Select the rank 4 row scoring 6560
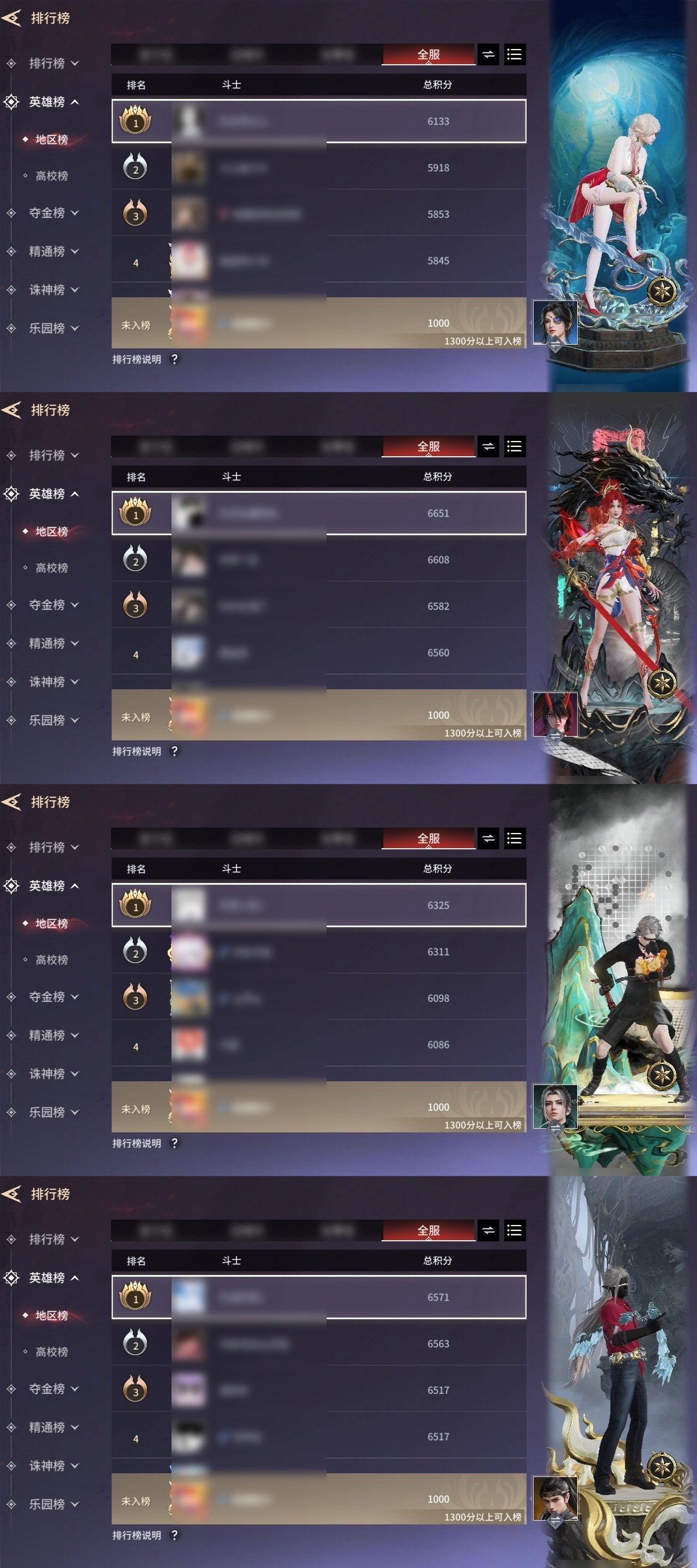This screenshot has height=1568, width=697. 319,653
